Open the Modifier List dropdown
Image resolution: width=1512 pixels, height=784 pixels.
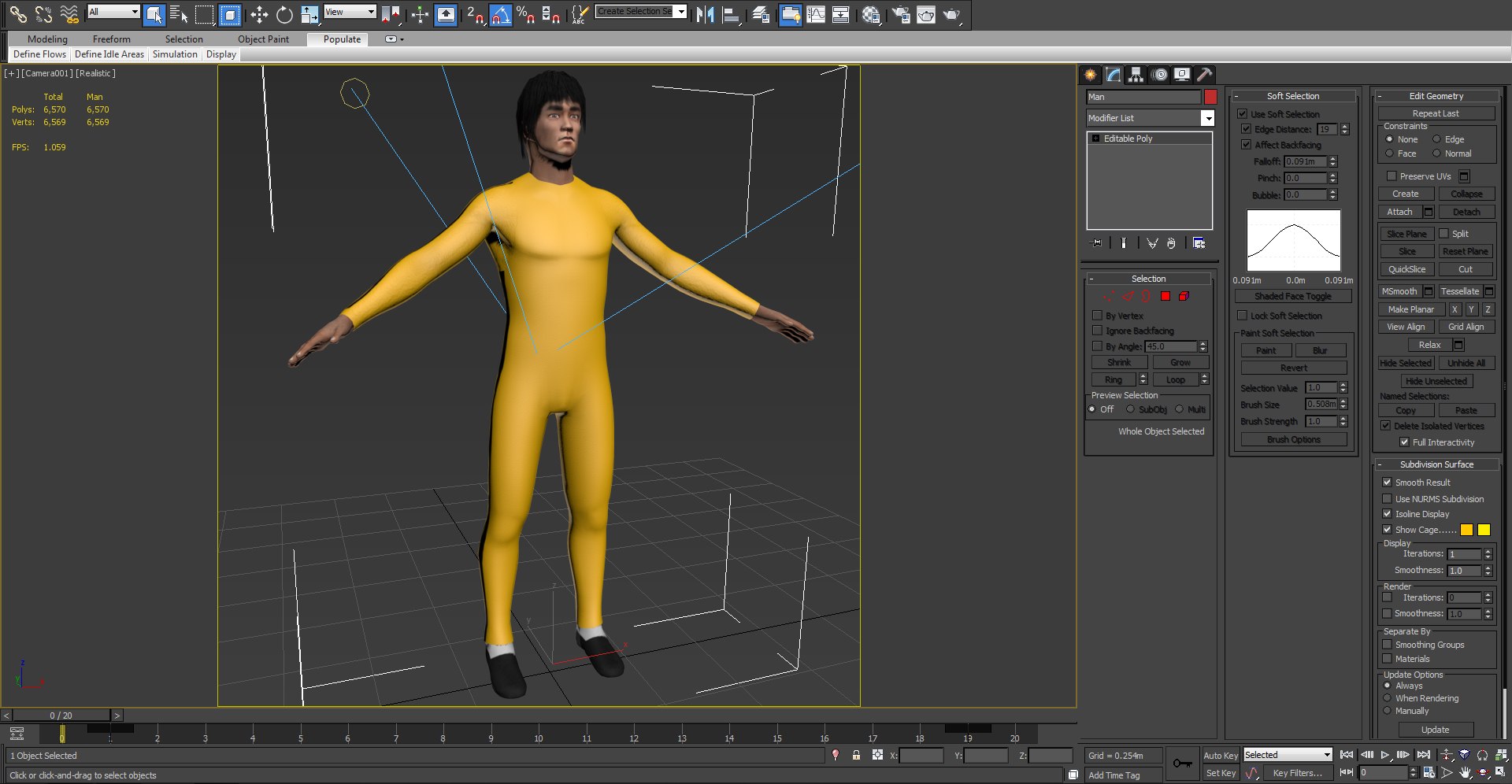[1207, 118]
